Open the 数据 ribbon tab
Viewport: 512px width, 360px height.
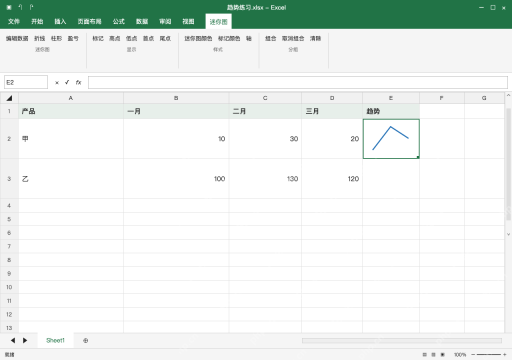point(142,22)
